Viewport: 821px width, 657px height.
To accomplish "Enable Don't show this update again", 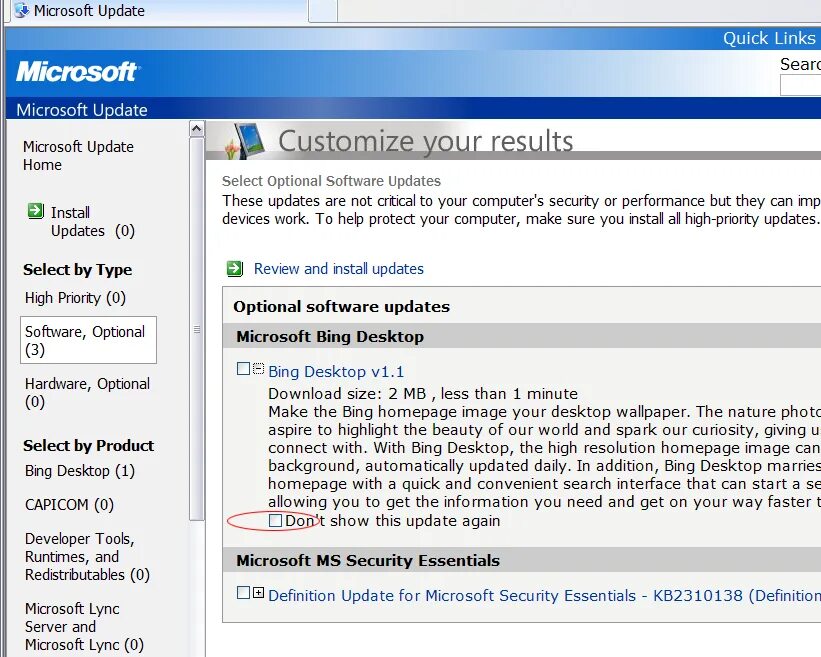I will 275,520.
